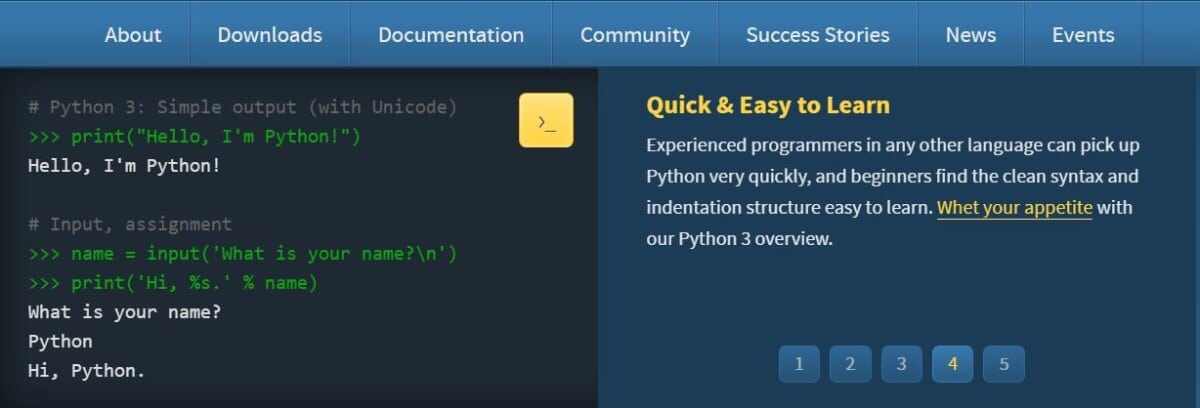Go to the Documentation menu item
Screen dimensions: 1200x408
point(451,35)
